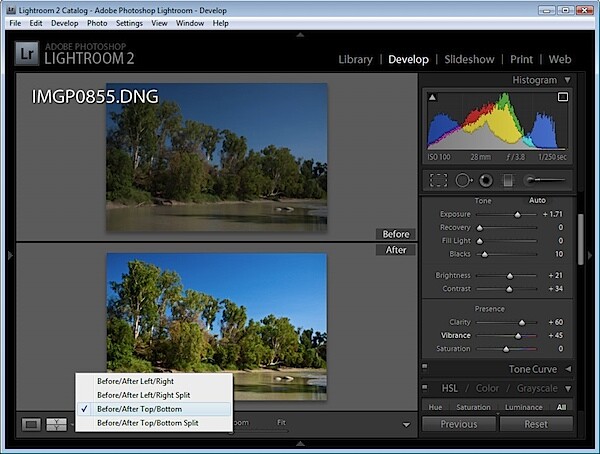Toggle highlight clipping indicator in histogram
This screenshot has width=600, height=454.
(563, 97)
